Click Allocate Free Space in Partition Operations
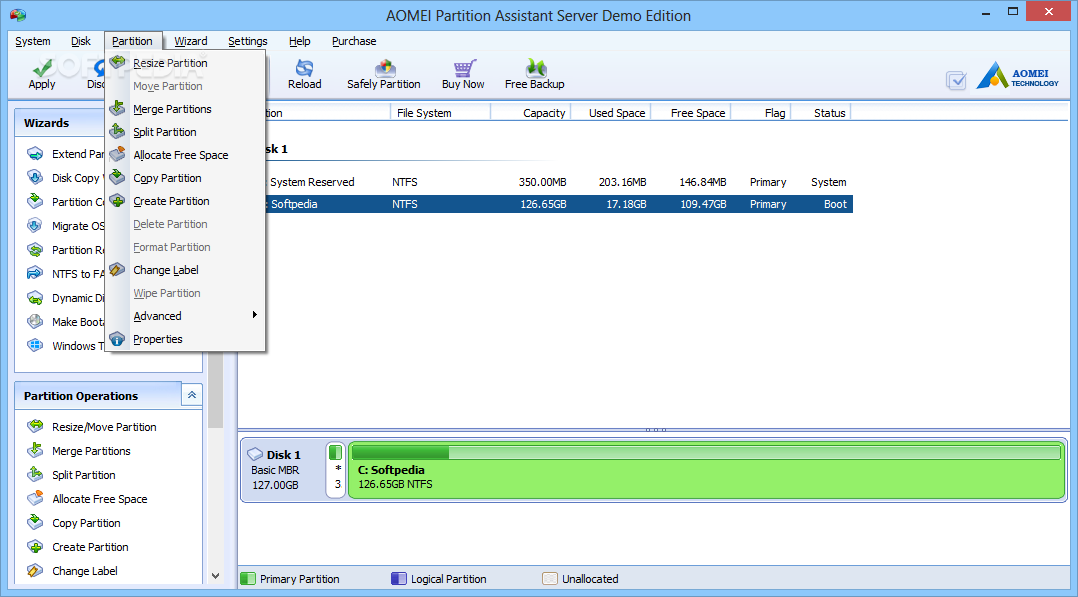This screenshot has width=1078, height=597. 100,499
